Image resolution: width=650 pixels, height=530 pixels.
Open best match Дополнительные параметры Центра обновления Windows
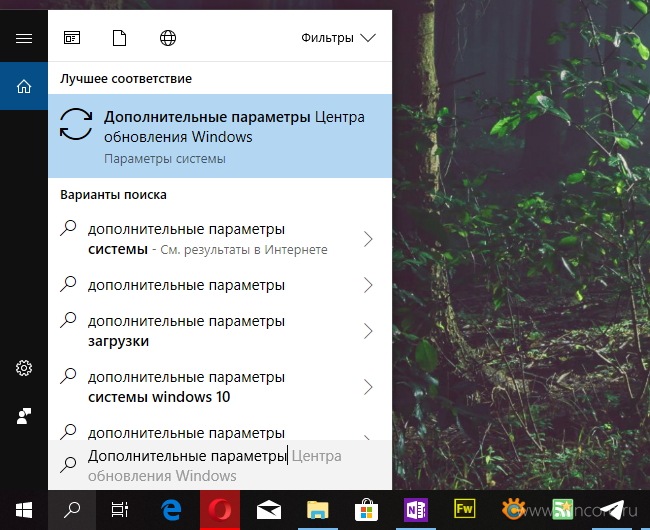(x=220, y=136)
